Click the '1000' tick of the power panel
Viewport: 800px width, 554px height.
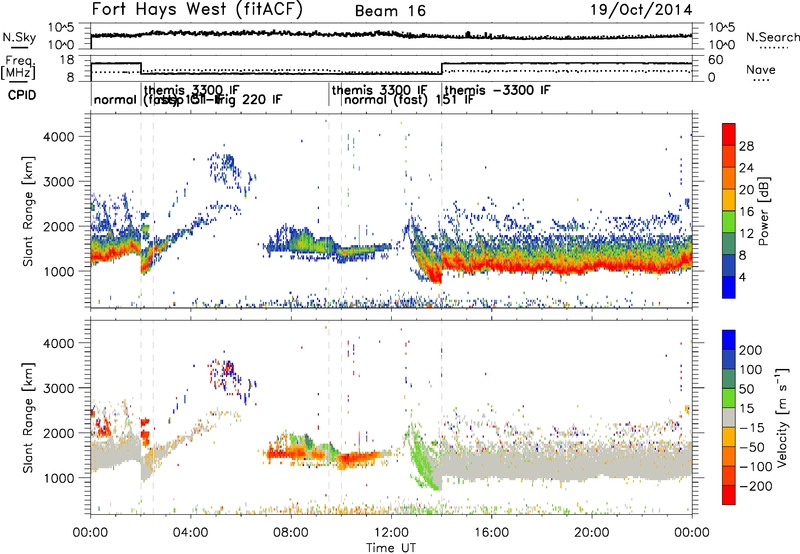click(x=58, y=271)
